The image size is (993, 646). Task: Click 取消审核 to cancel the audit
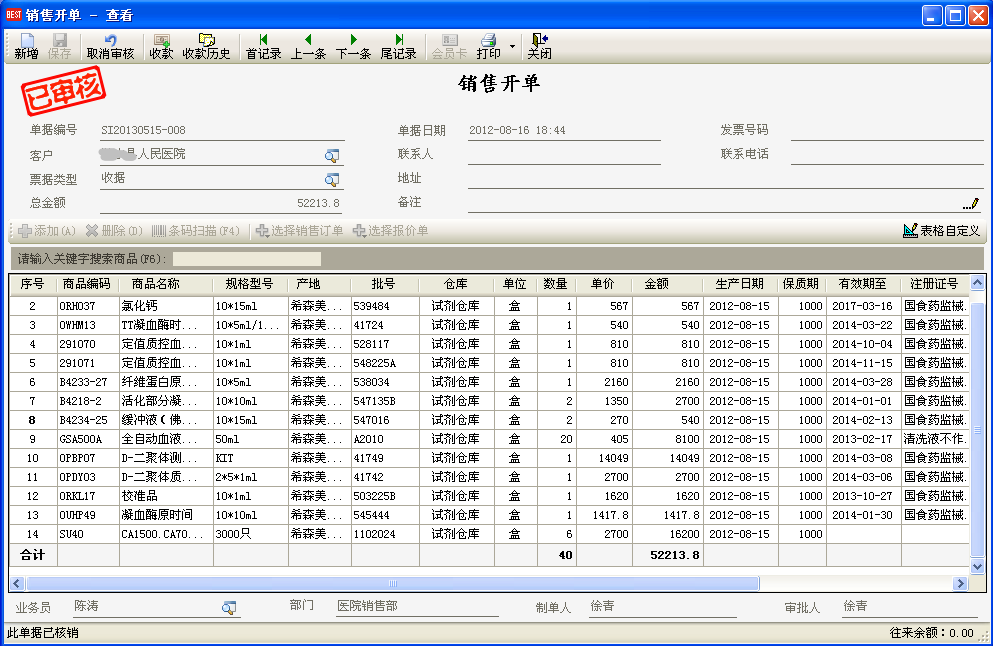[110, 46]
